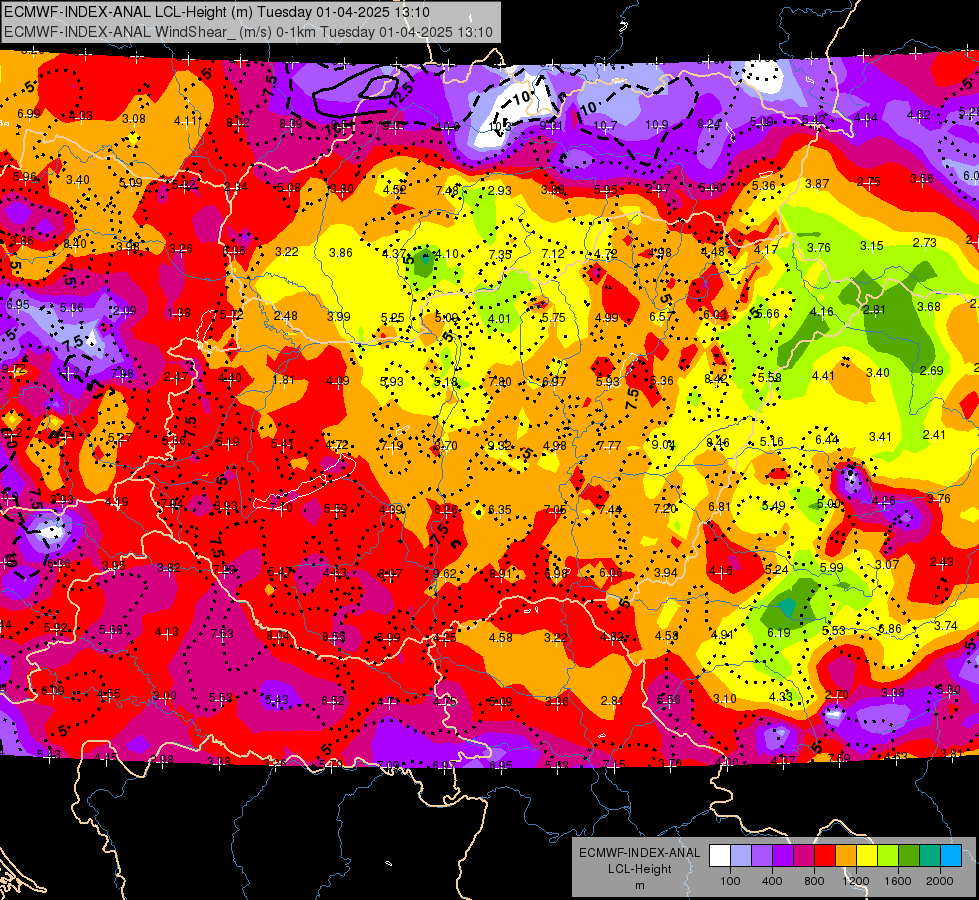Click the grid value 9.62
The height and width of the screenshot is (900, 979).
445,573
